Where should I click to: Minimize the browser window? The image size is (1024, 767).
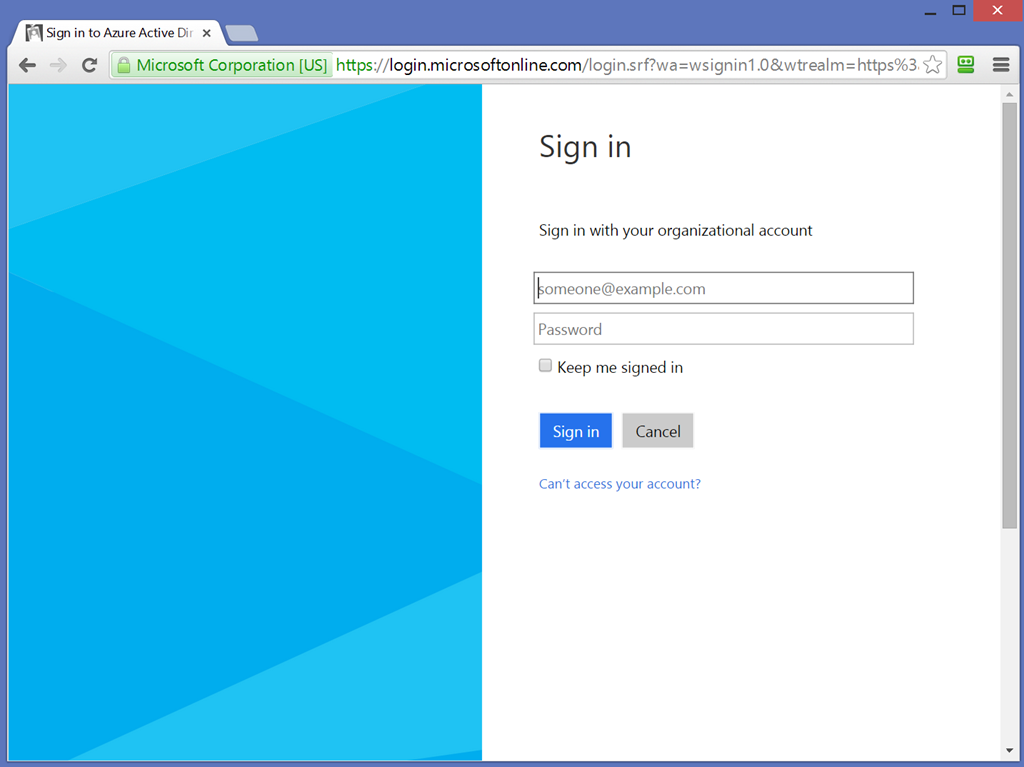(931, 12)
